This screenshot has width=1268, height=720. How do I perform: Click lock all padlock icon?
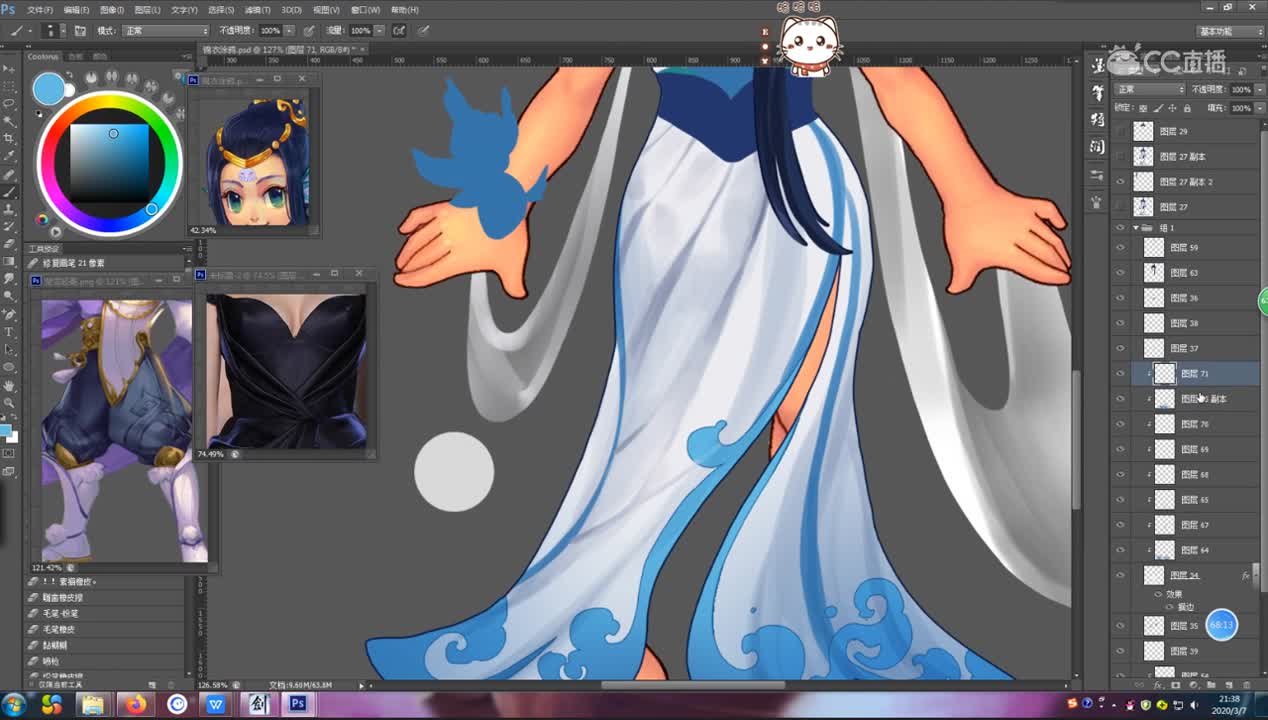click(x=1187, y=108)
